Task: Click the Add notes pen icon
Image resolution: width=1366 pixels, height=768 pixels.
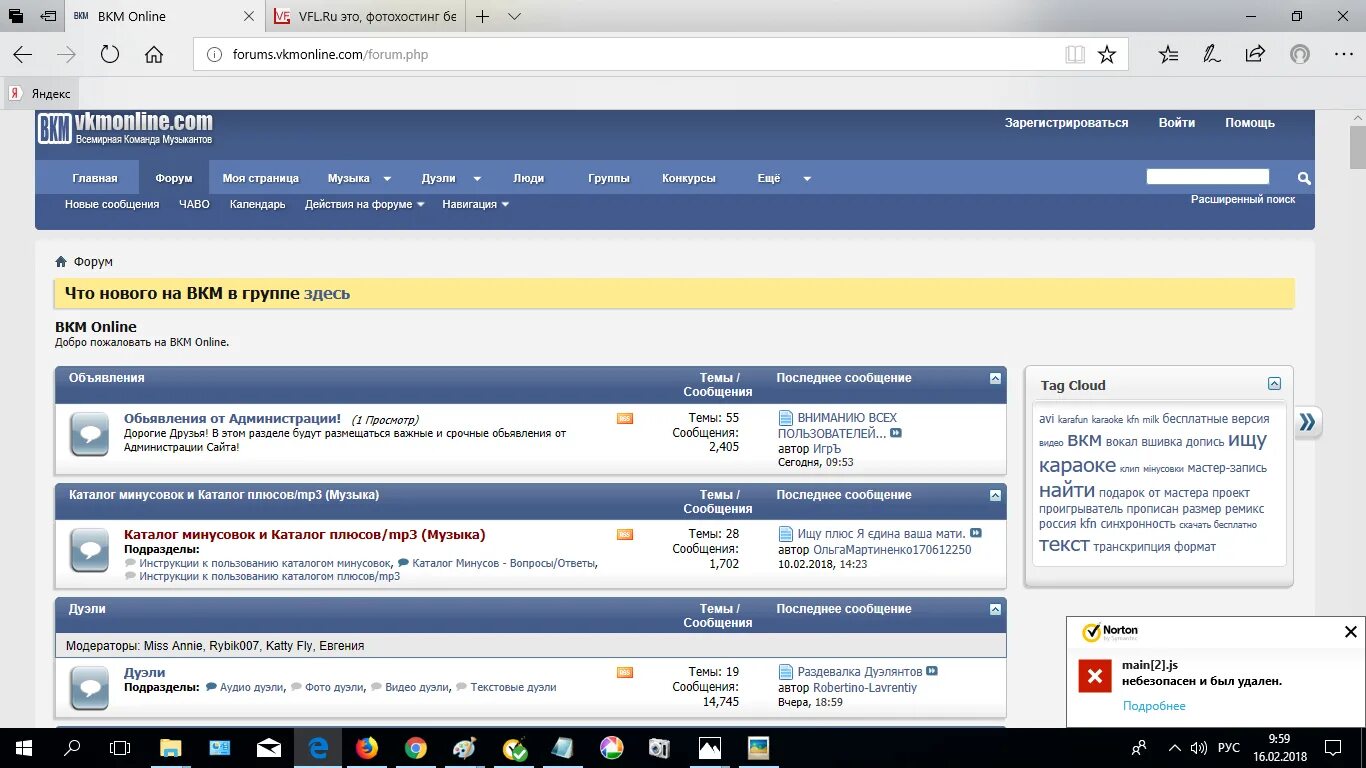Action: tap(1212, 55)
